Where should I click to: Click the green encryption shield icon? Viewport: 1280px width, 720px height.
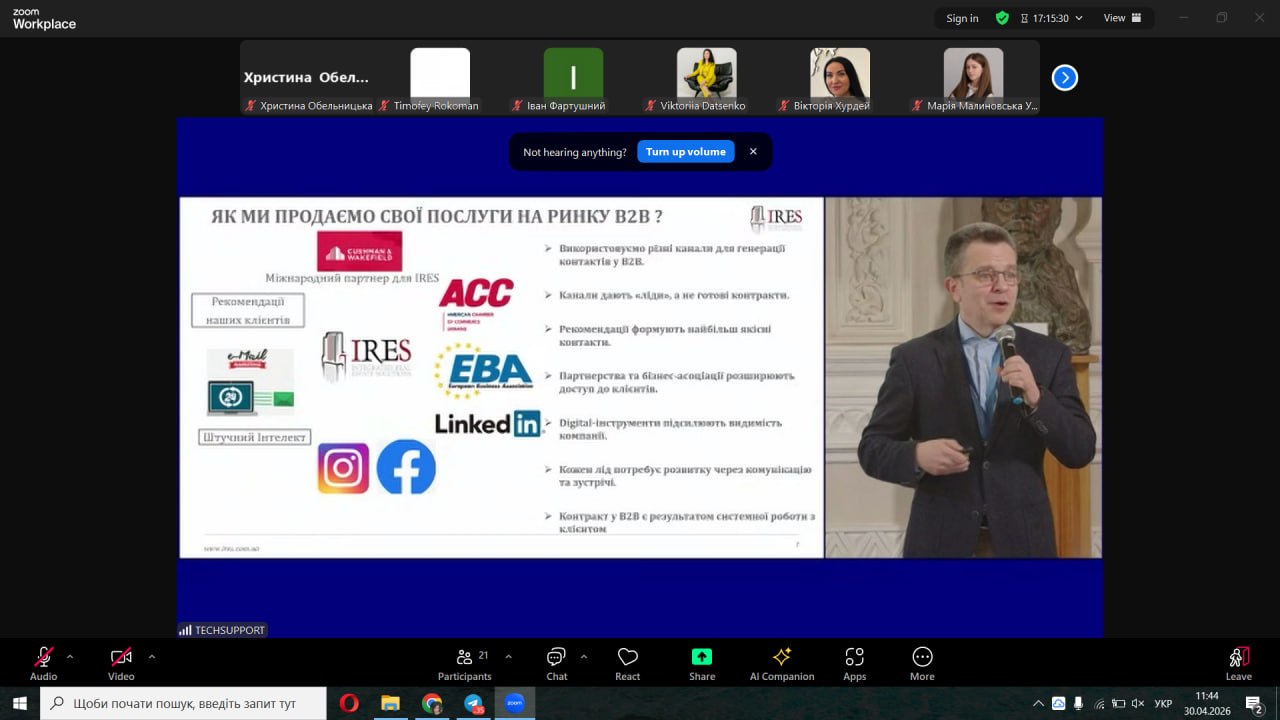pos(1002,18)
